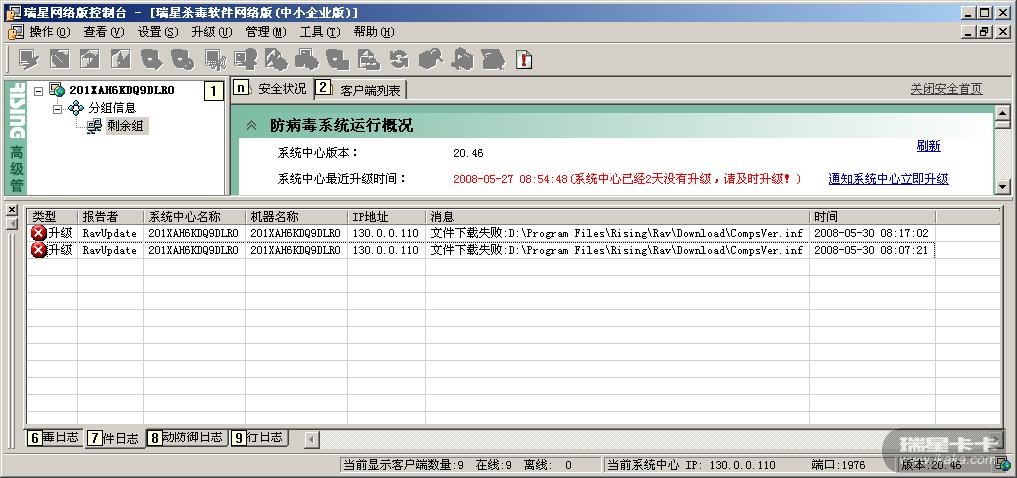
Task: Open the 帮助(H) menu
Action: point(374,32)
